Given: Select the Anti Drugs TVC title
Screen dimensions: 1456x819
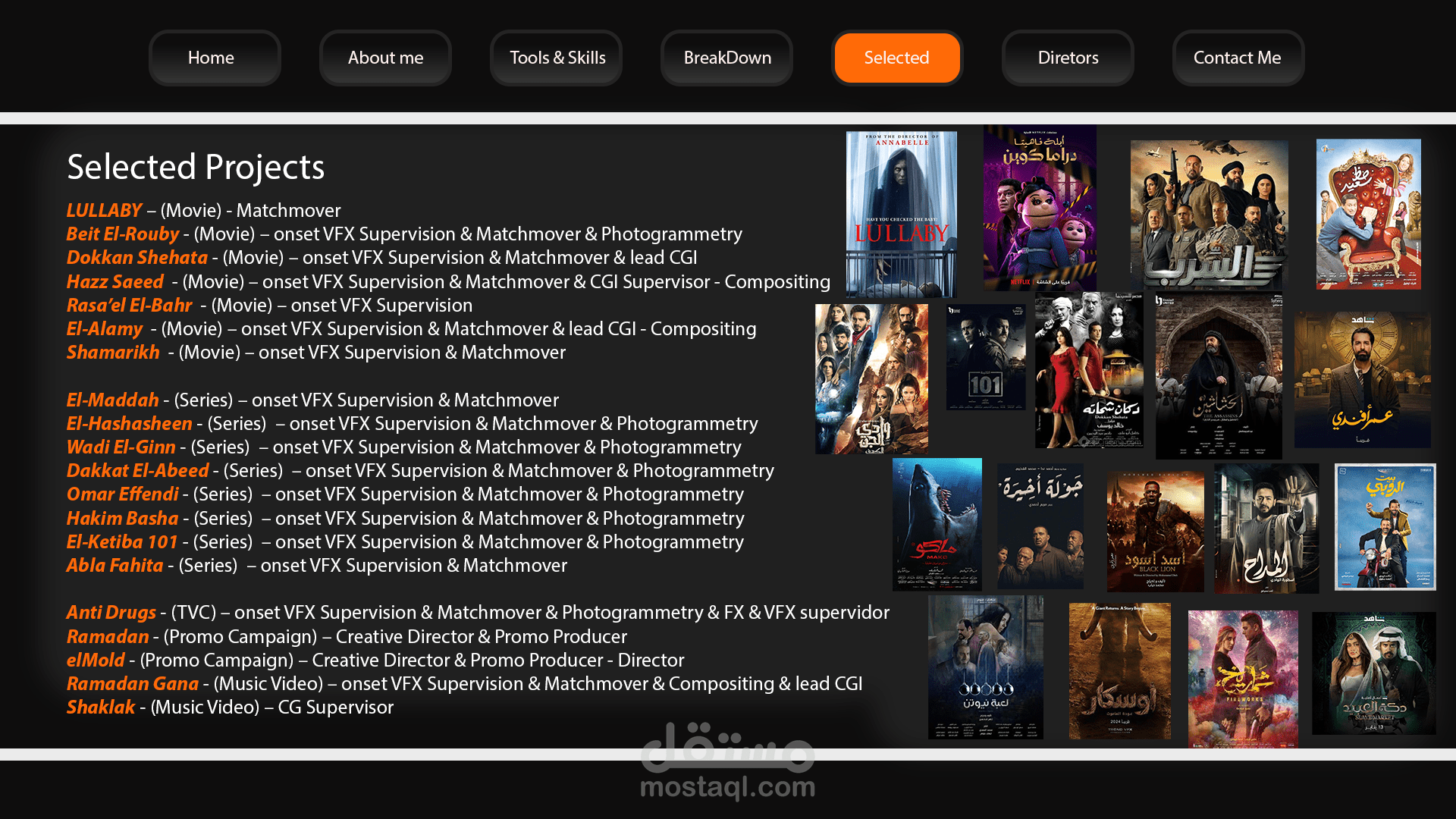Looking at the screenshot, I should (x=111, y=612).
